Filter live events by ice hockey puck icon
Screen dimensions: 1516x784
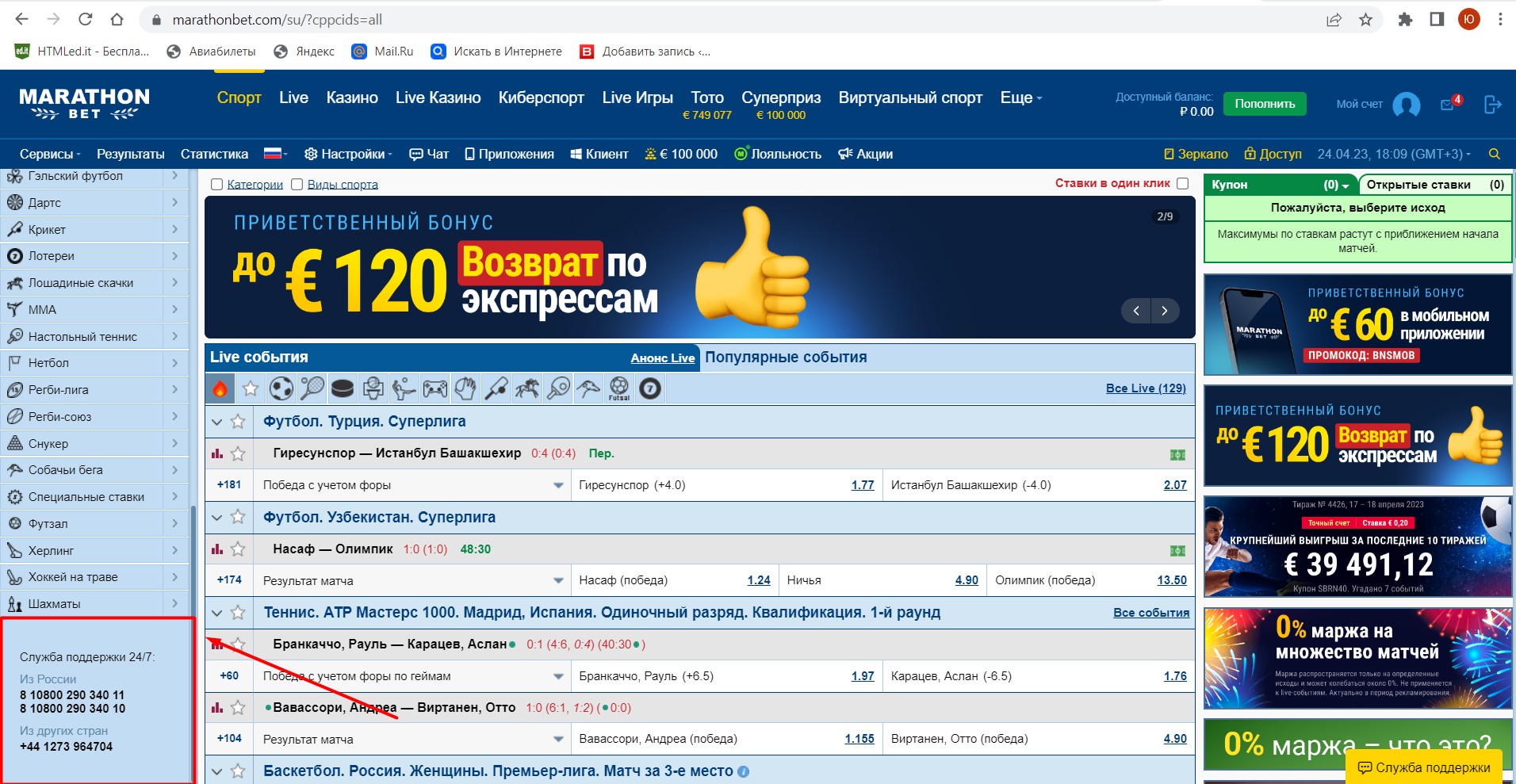tap(342, 388)
